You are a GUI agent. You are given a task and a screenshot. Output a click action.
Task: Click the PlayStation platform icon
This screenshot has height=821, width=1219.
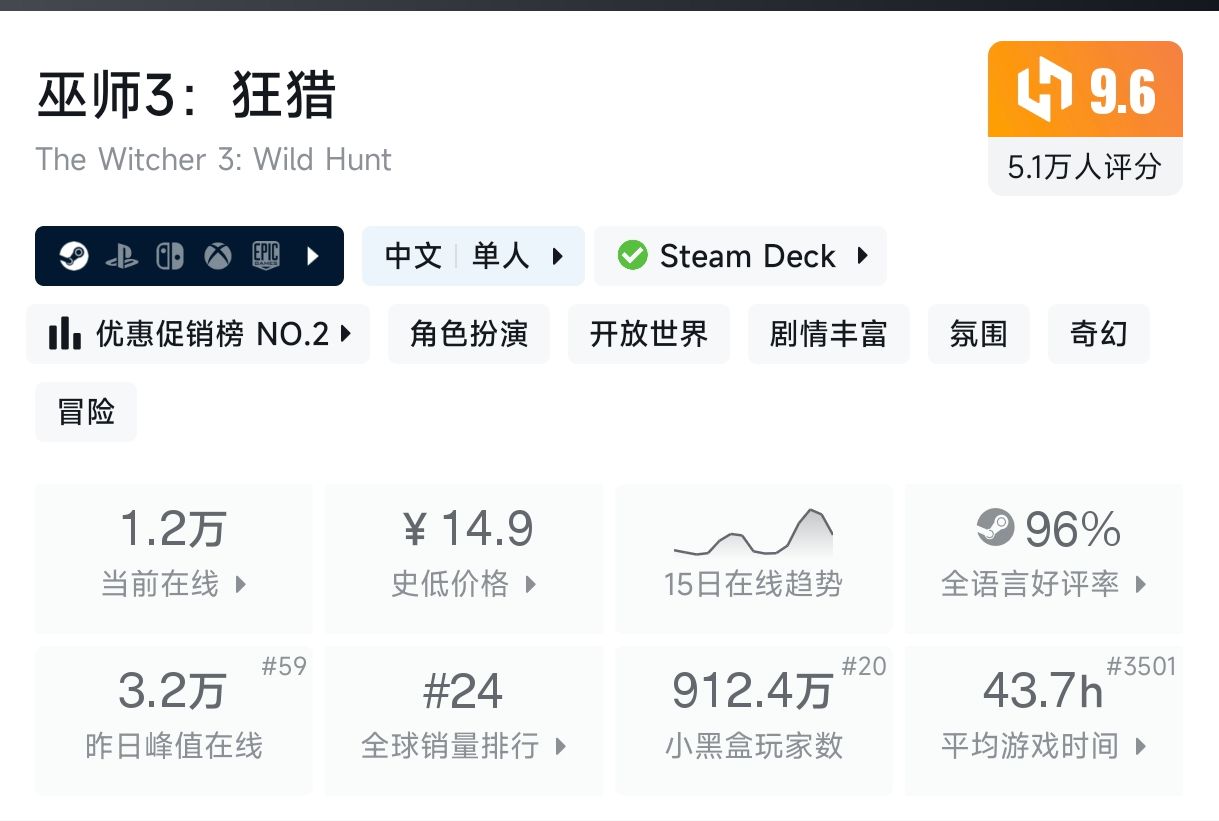[121, 256]
